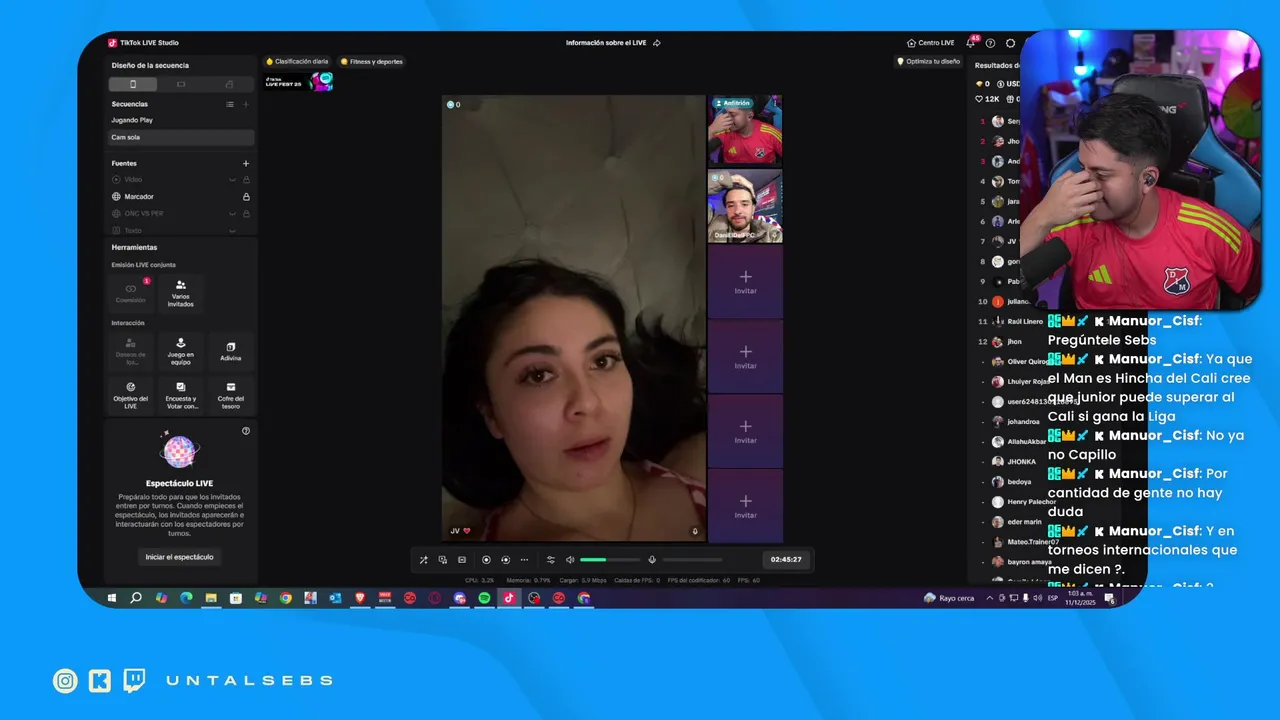Image resolution: width=1280 pixels, height=720 pixels.
Task: Open the Cofre del tesoro tool
Action: tap(231, 396)
